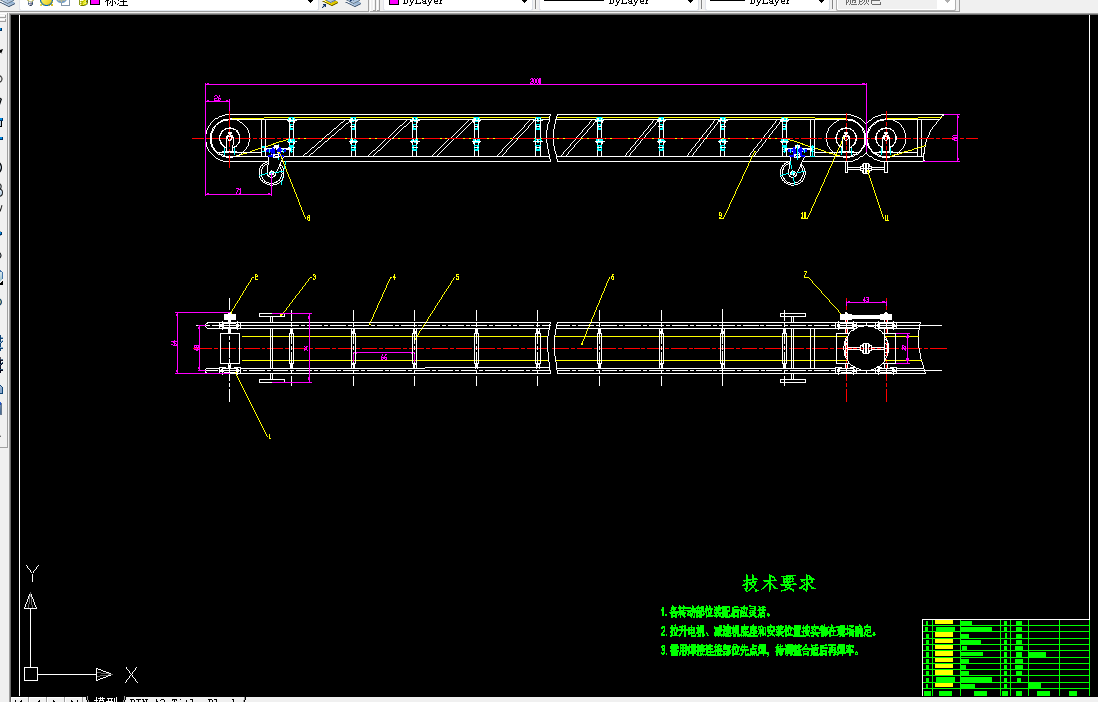This screenshot has width=1098, height=702.
Task: Select technical requirement note line 2
Action: pos(768,631)
